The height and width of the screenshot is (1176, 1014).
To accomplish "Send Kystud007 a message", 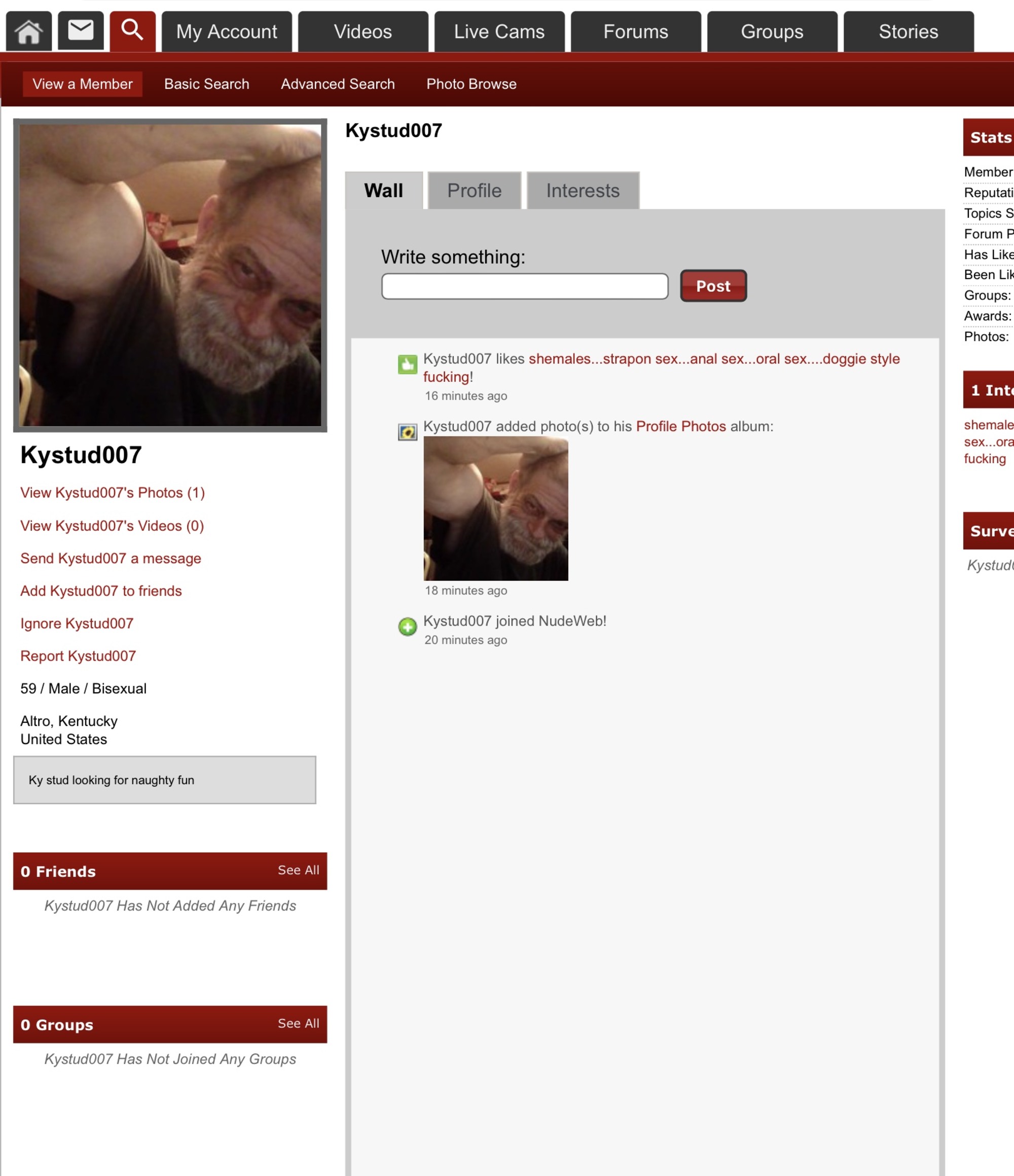I will (x=111, y=559).
